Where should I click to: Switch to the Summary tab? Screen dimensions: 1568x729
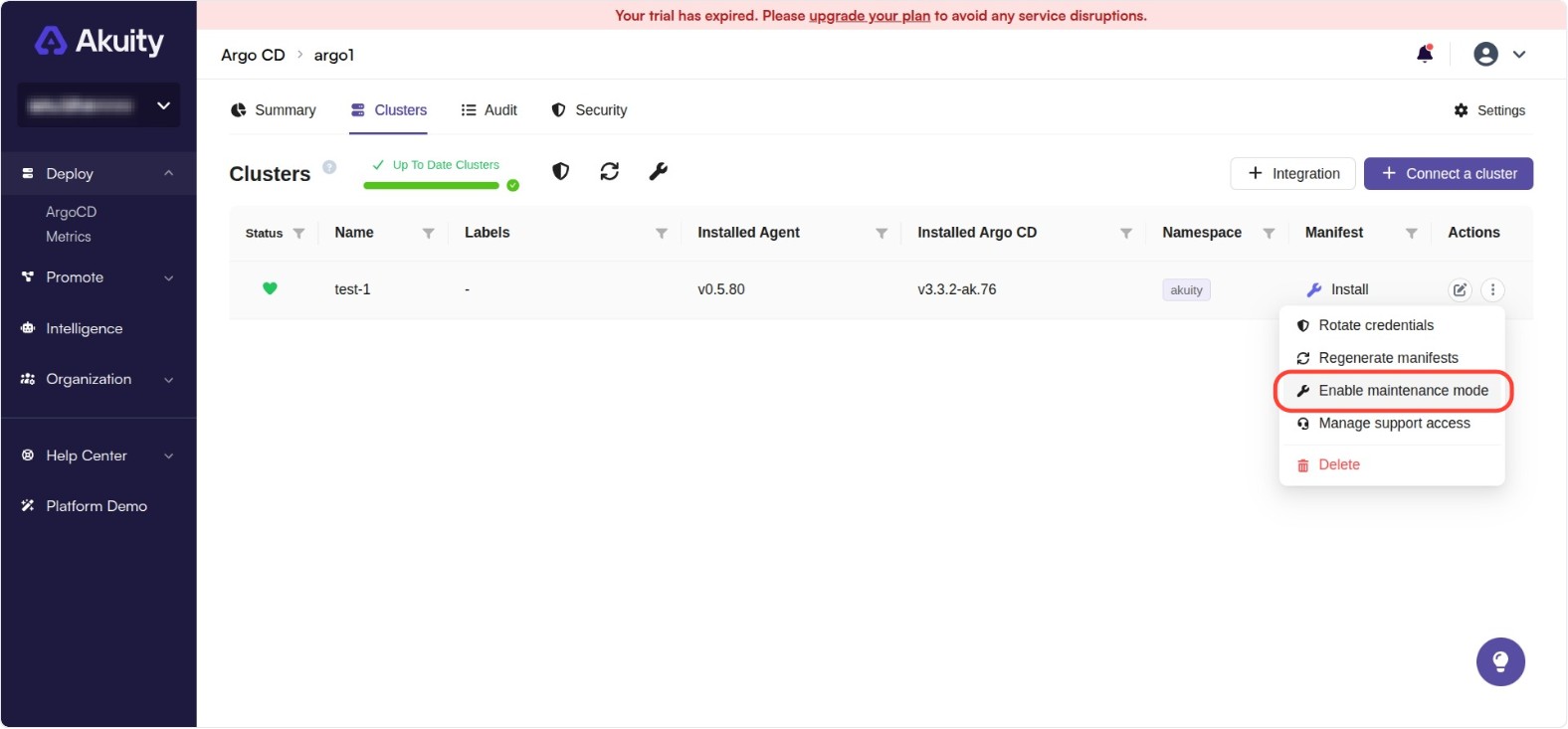tap(274, 110)
